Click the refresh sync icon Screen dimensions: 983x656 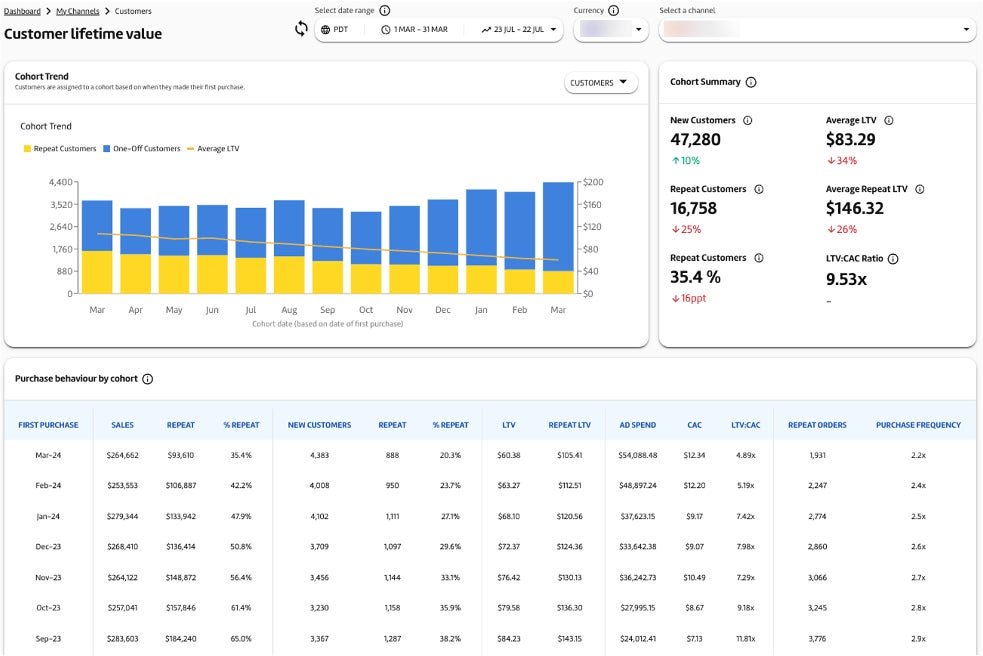pos(301,29)
